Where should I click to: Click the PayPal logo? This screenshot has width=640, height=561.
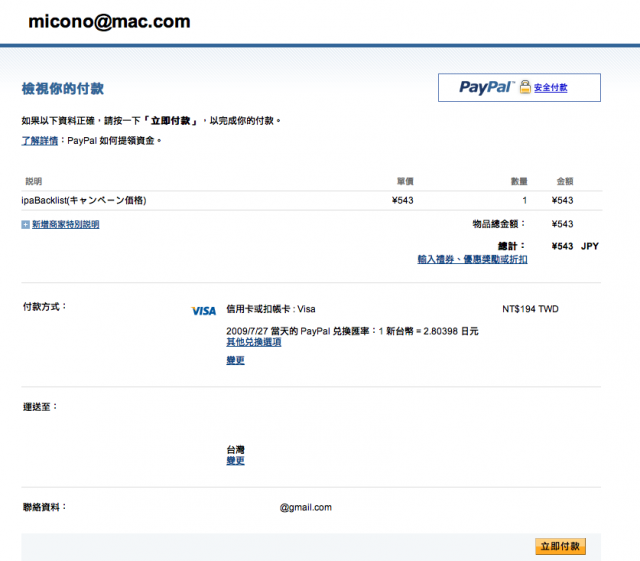pyautogui.click(x=487, y=87)
